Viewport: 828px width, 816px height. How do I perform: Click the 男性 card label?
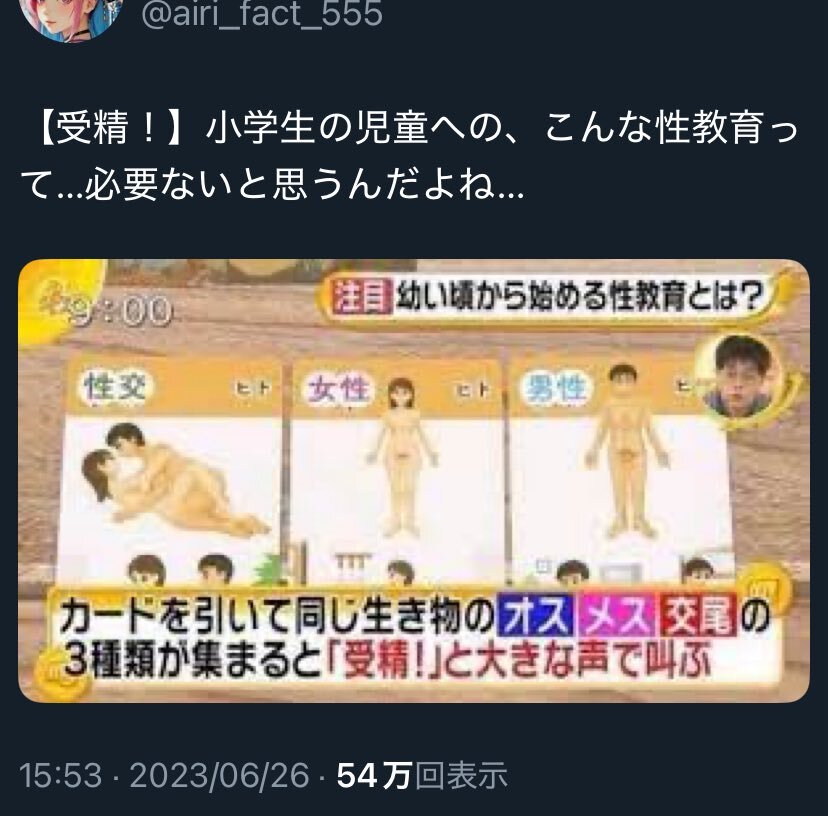[x=554, y=390]
